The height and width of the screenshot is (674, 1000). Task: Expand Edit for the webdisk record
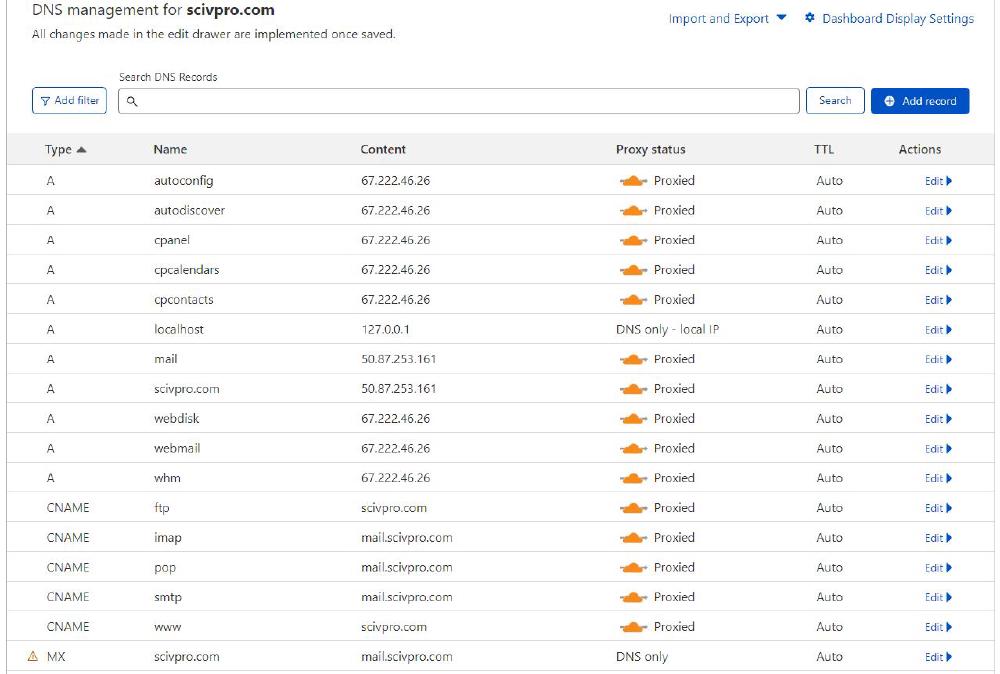[x=938, y=419]
